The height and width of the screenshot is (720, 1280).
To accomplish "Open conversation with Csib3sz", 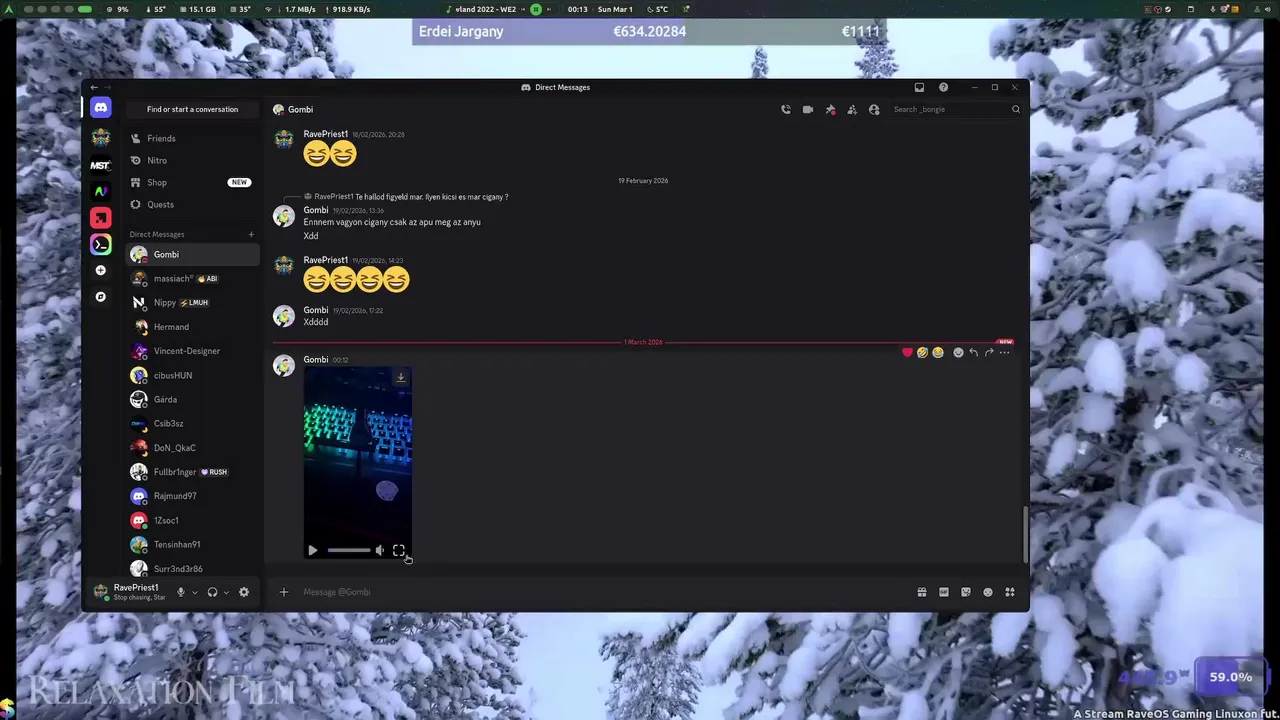I will pyautogui.click(x=193, y=423).
